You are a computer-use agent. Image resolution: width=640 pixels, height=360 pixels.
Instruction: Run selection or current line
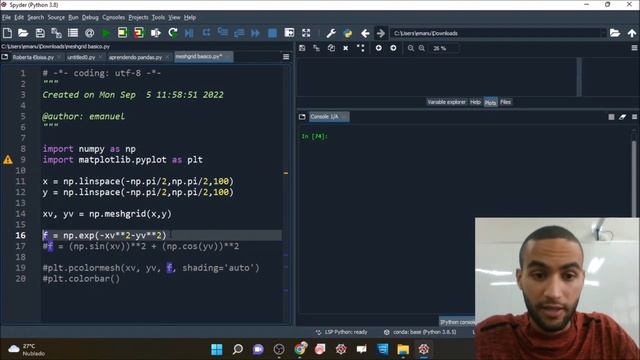[x=156, y=33]
